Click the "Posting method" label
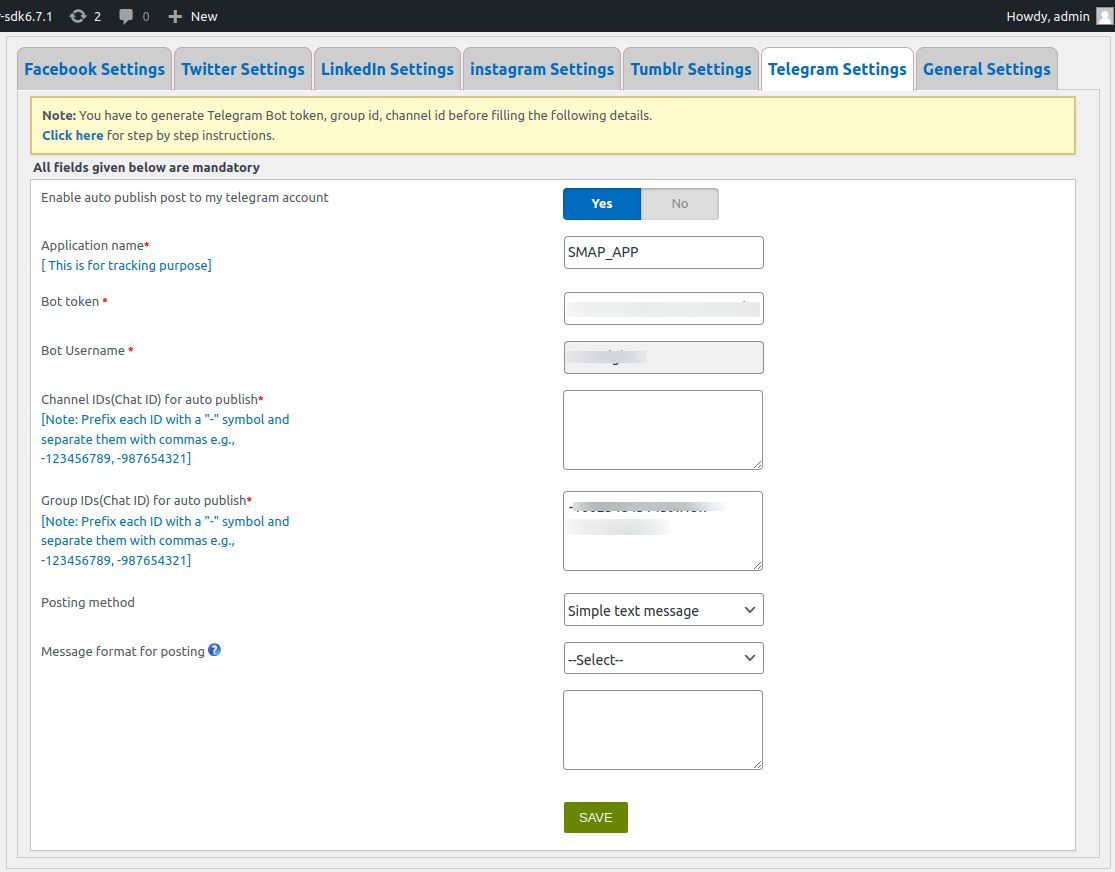Screen dimensions: 1115x872 [87, 602]
